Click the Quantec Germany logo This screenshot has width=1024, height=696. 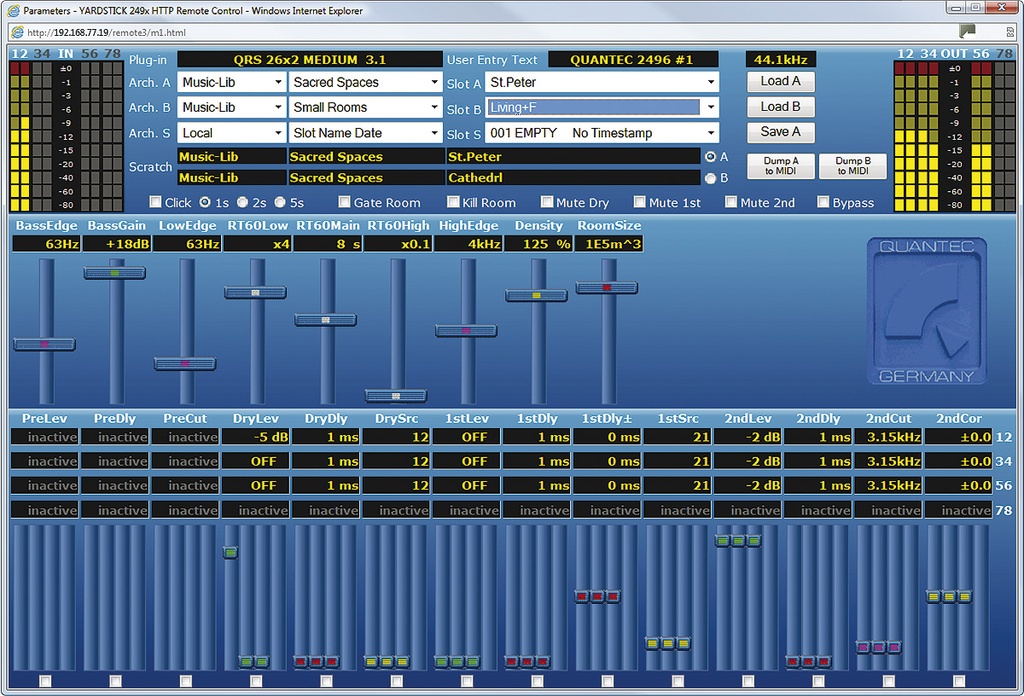click(x=927, y=311)
